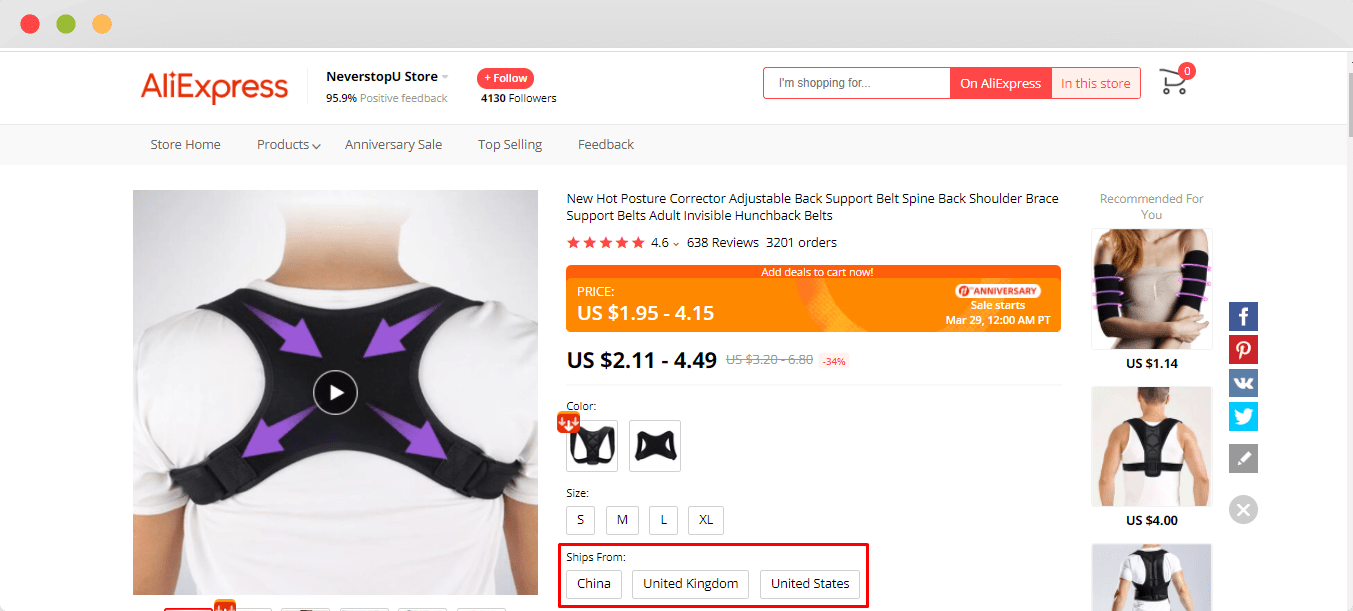Open the Top Selling tab

510,145
